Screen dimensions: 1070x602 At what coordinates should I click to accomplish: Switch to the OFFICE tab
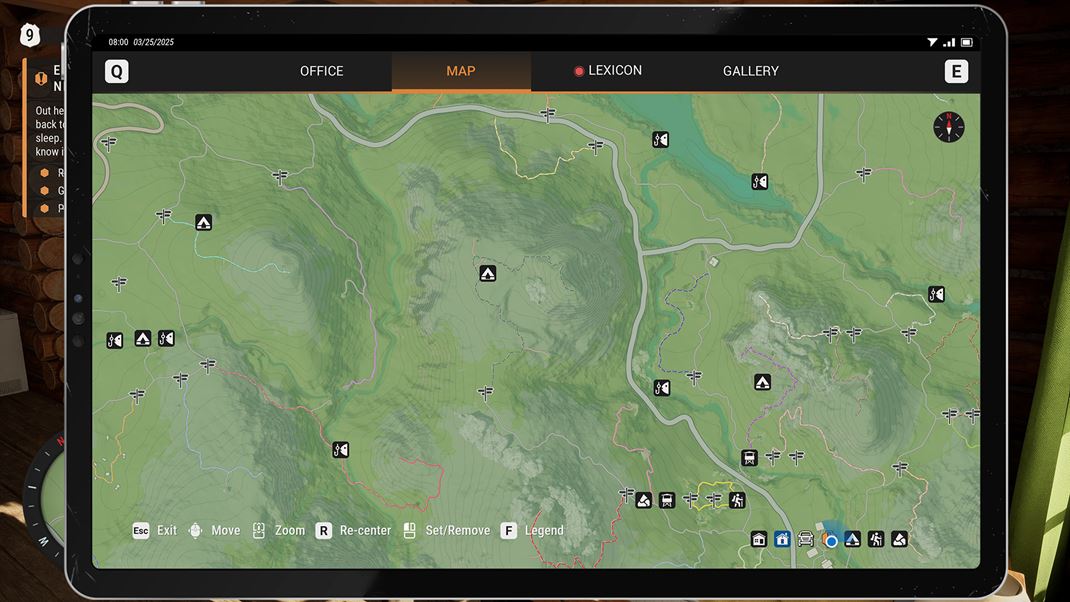click(x=321, y=71)
